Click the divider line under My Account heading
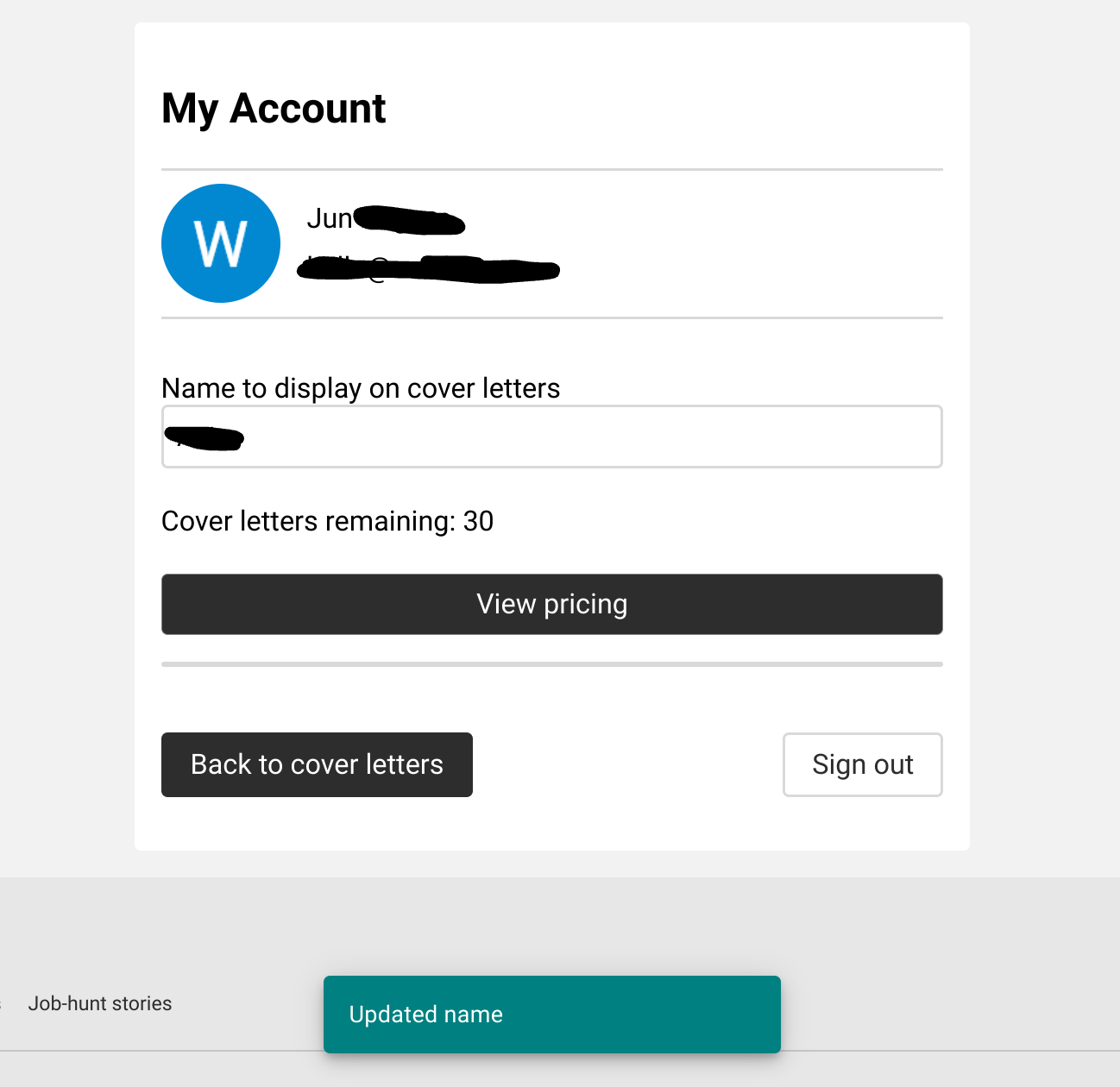Viewport: 1120px width, 1087px height. click(552, 170)
